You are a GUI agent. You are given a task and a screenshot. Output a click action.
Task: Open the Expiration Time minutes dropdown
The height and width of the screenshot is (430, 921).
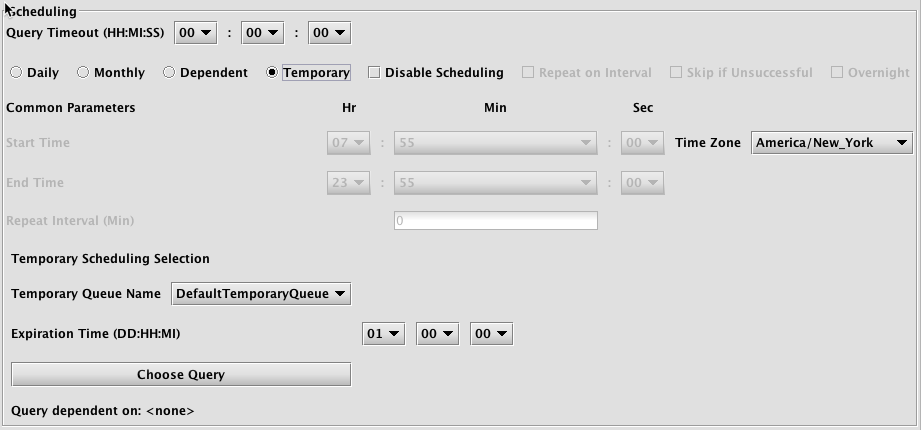click(x=492, y=334)
